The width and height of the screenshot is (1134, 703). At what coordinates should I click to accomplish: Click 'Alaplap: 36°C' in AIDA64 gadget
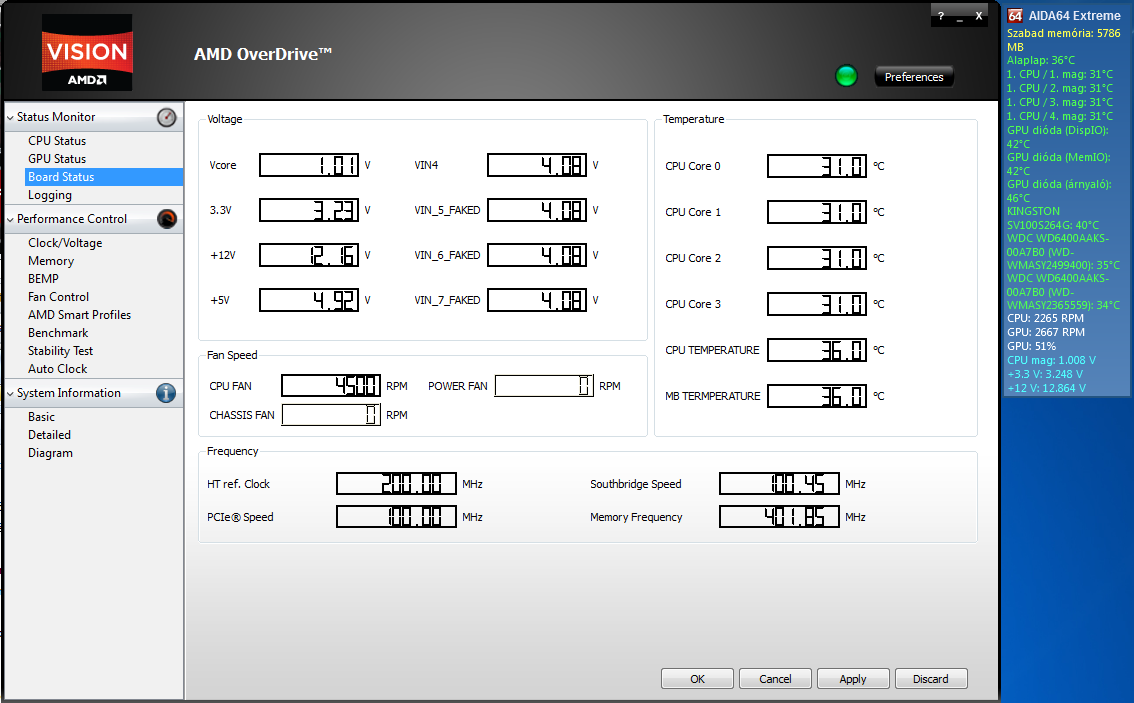point(1041,61)
